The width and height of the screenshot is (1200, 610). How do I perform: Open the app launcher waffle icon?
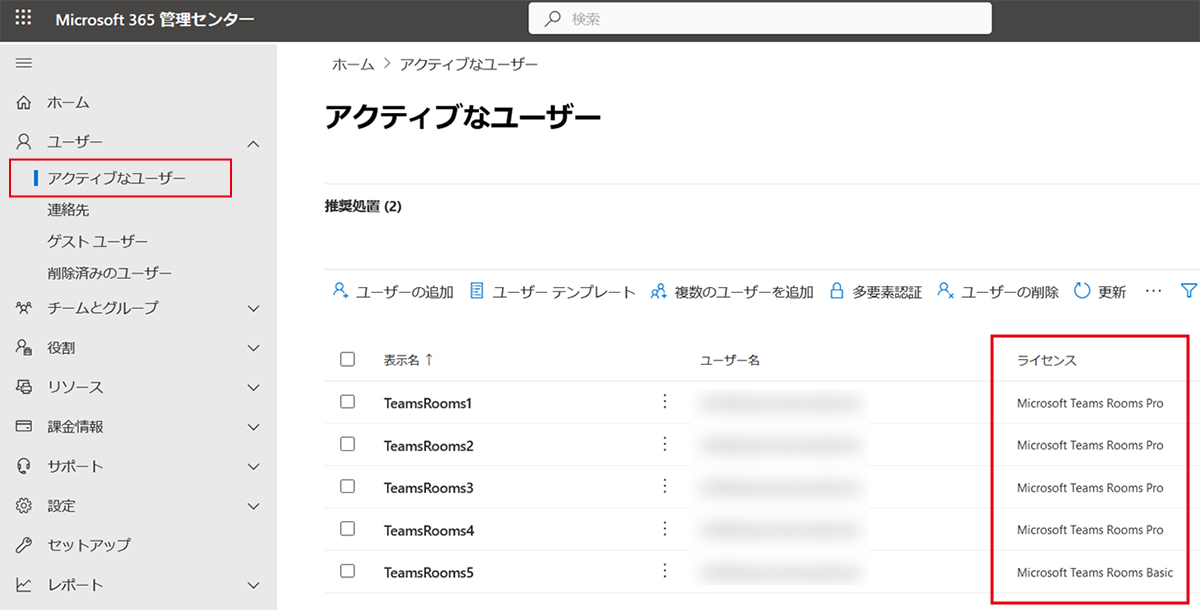tap(24, 19)
